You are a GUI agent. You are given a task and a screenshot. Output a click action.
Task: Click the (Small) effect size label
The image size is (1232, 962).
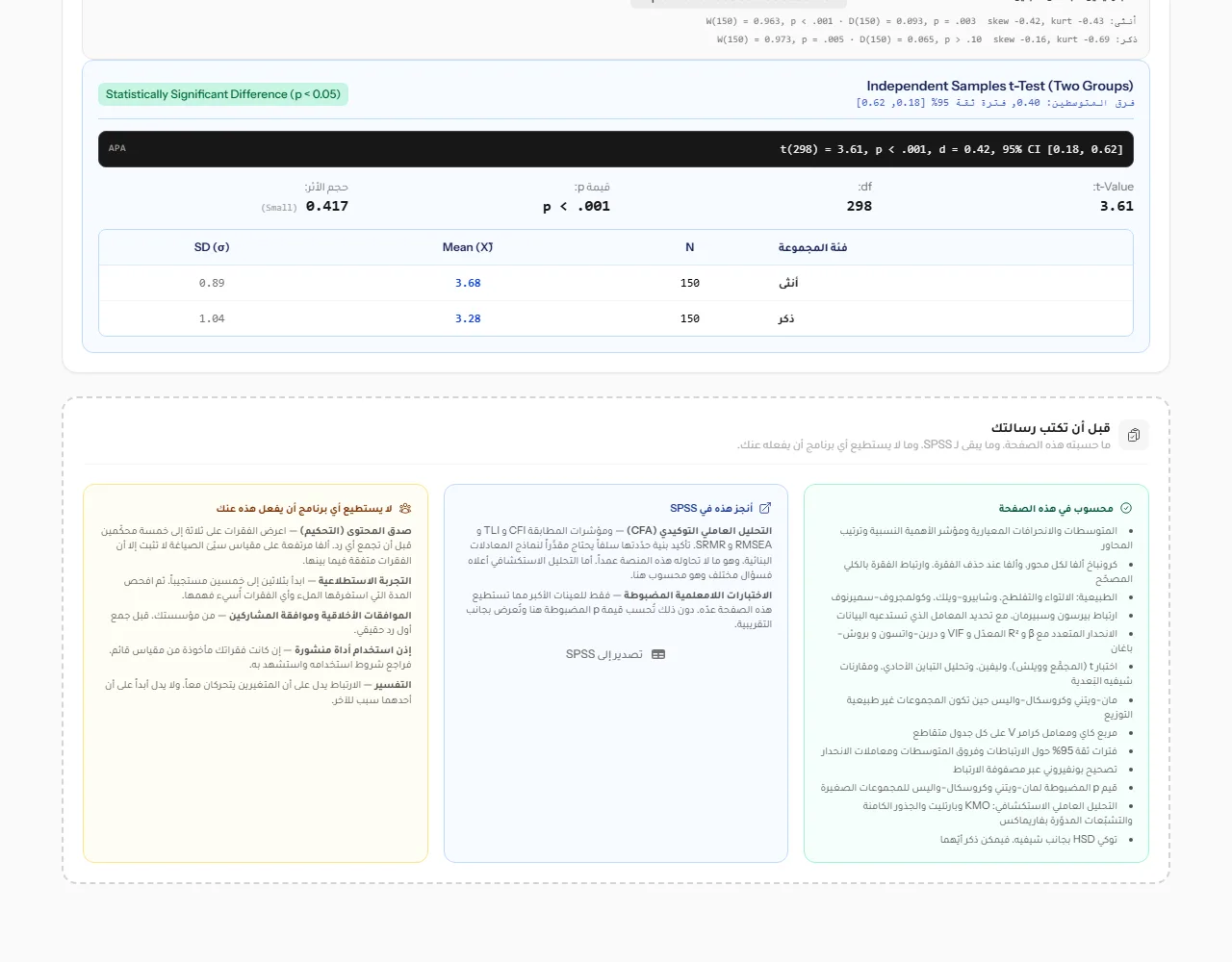279,208
